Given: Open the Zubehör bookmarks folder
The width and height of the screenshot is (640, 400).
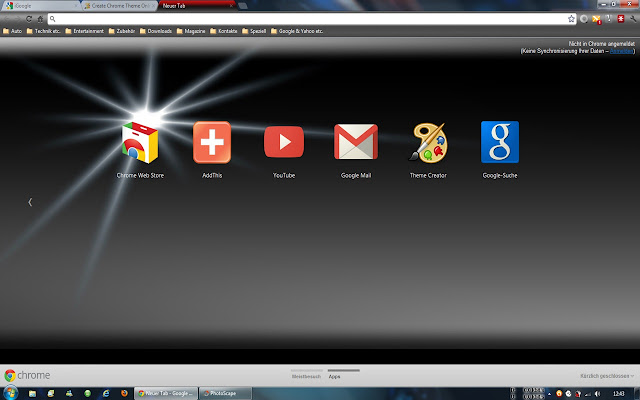Looking at the screenshot, I should [122, 31].
